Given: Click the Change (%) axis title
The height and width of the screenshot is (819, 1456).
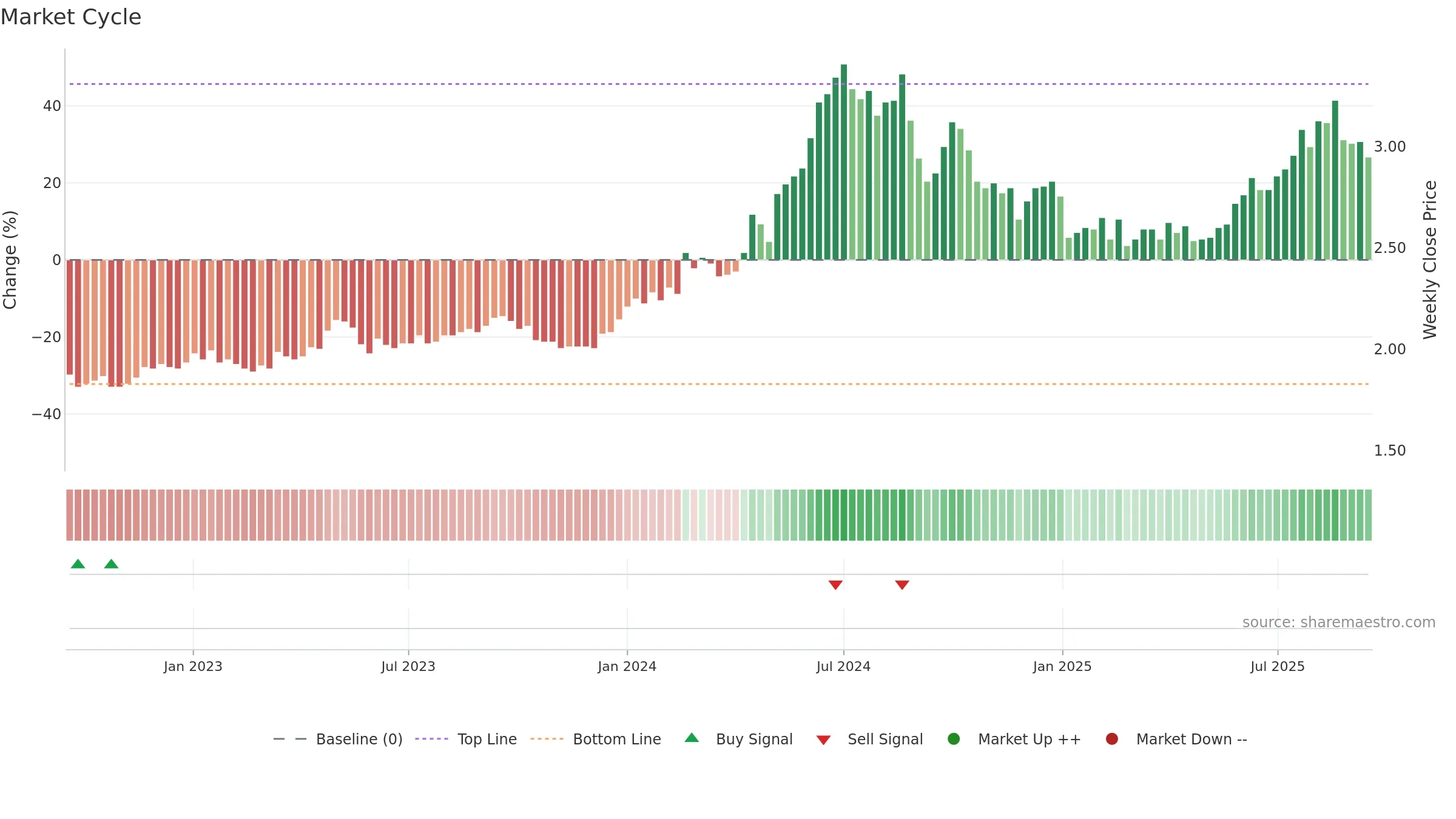Looking at the screenshot, I should (x=10, y=260).
